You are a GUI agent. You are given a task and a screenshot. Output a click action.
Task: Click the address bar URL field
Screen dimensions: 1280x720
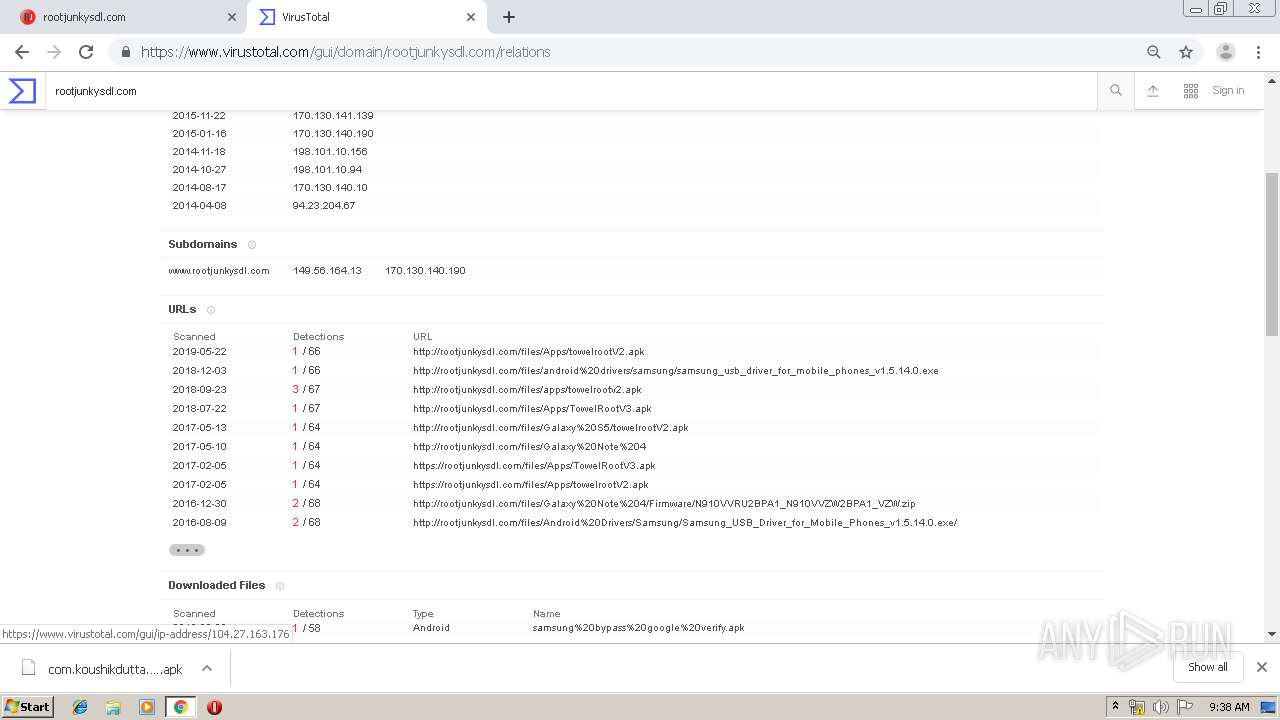pyautogui.click(x=630, y=52)
